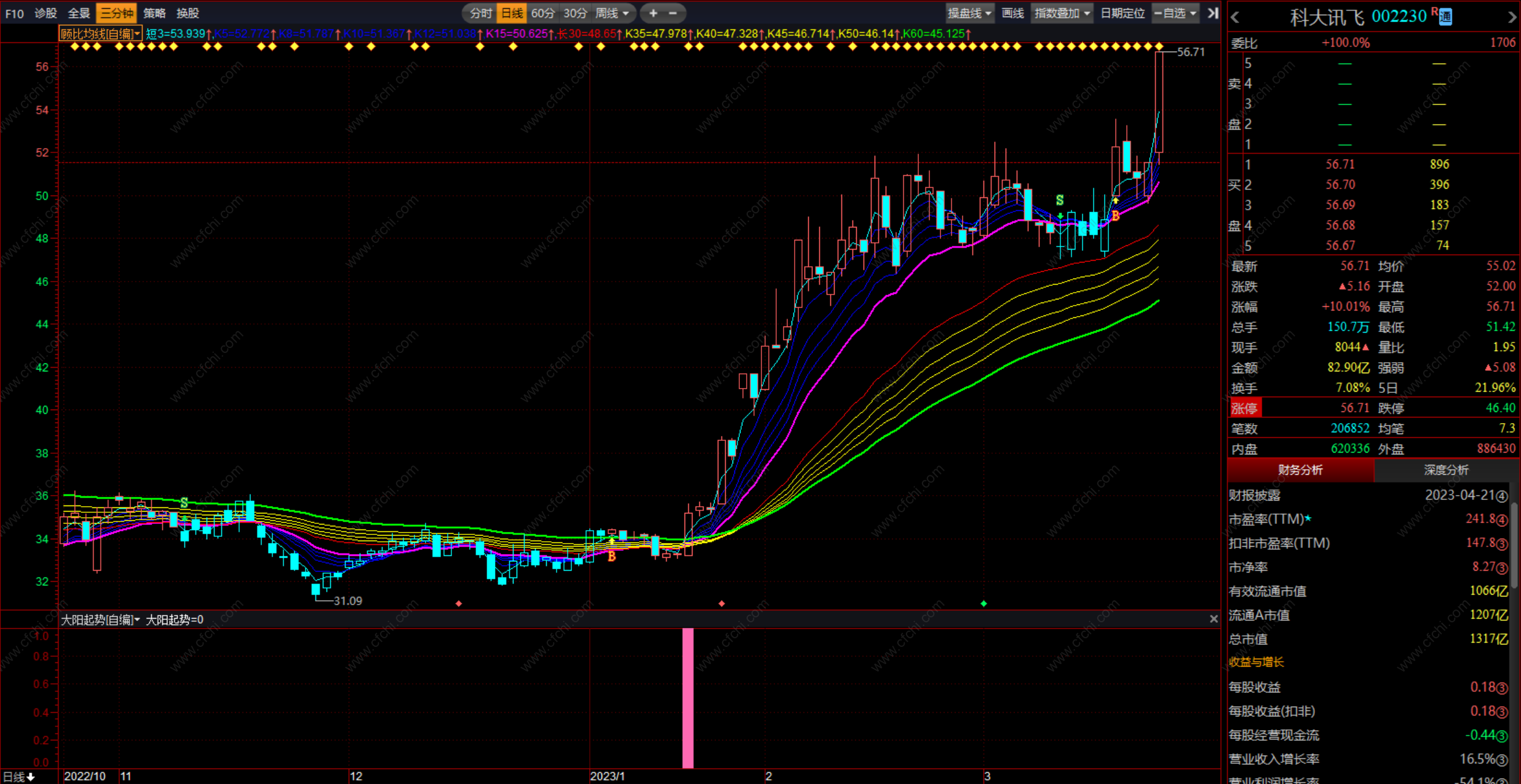
Task: Open the 周线 period dropdown
Action: 612,13
